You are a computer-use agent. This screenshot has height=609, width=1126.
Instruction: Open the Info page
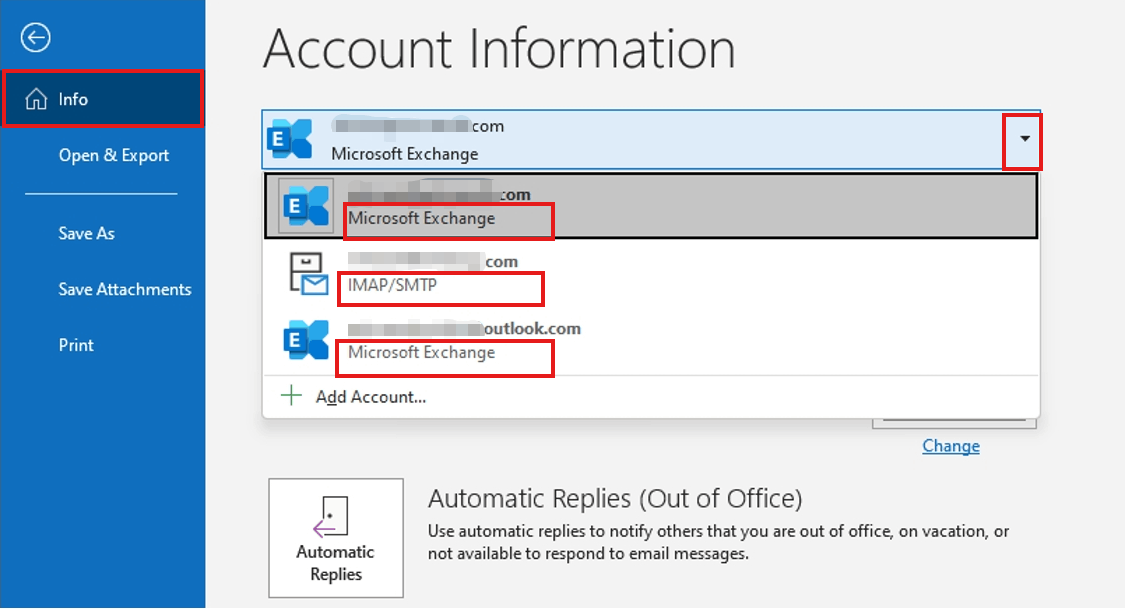coord(103,99)
